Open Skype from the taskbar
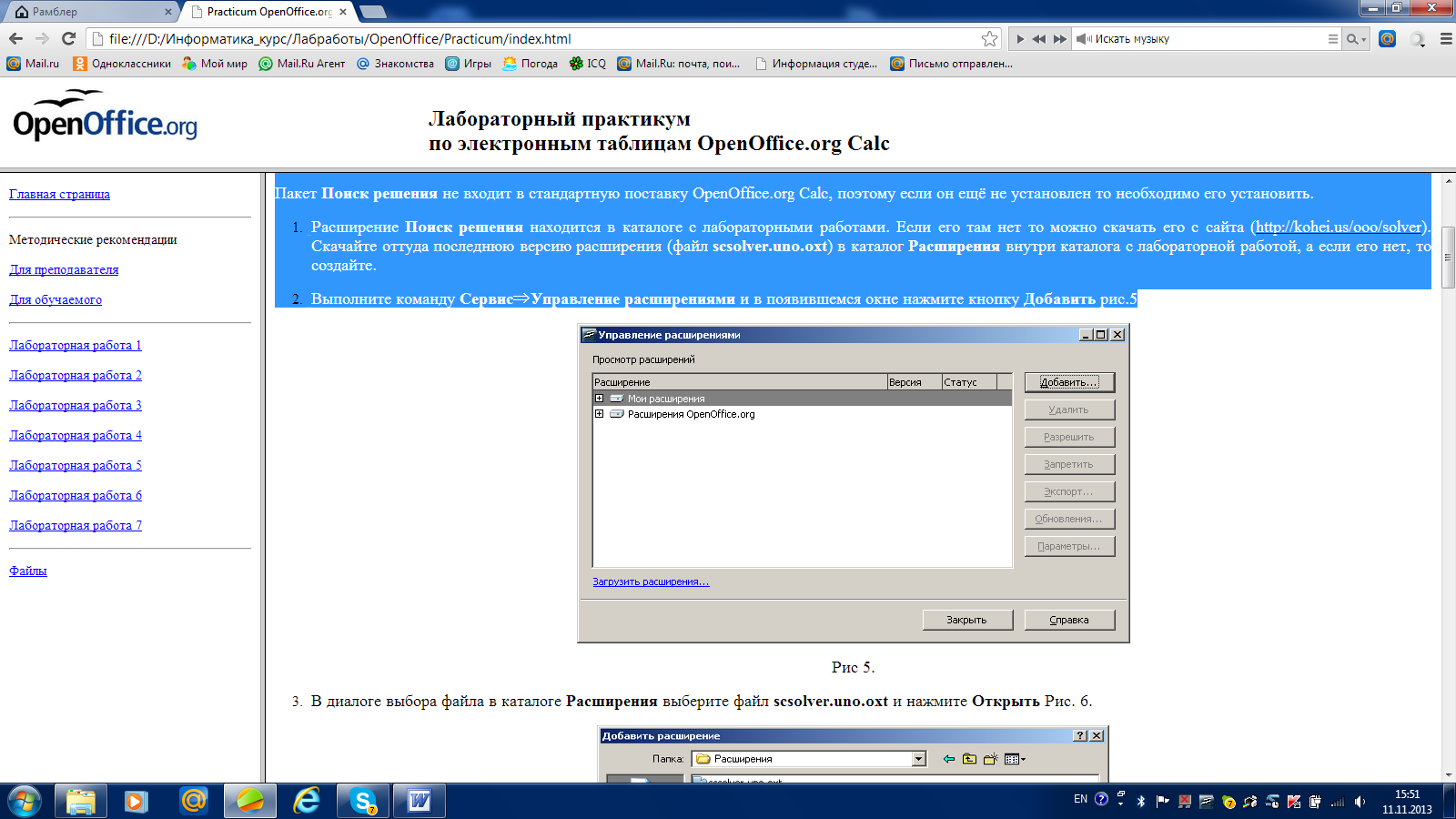The height and width of the screenshot is (819, 1456). [x=363, y=801]
